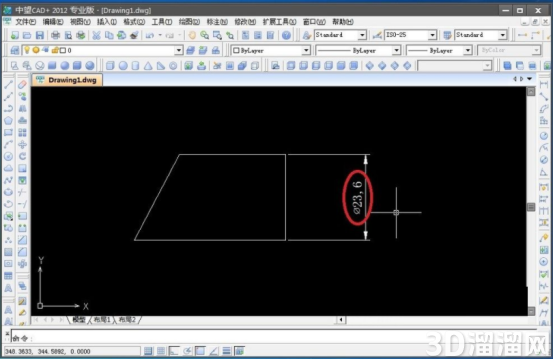Click the Print icon
Image resolution: width=554 pixels, height=360 pixels.
click(x=55, y=35)
